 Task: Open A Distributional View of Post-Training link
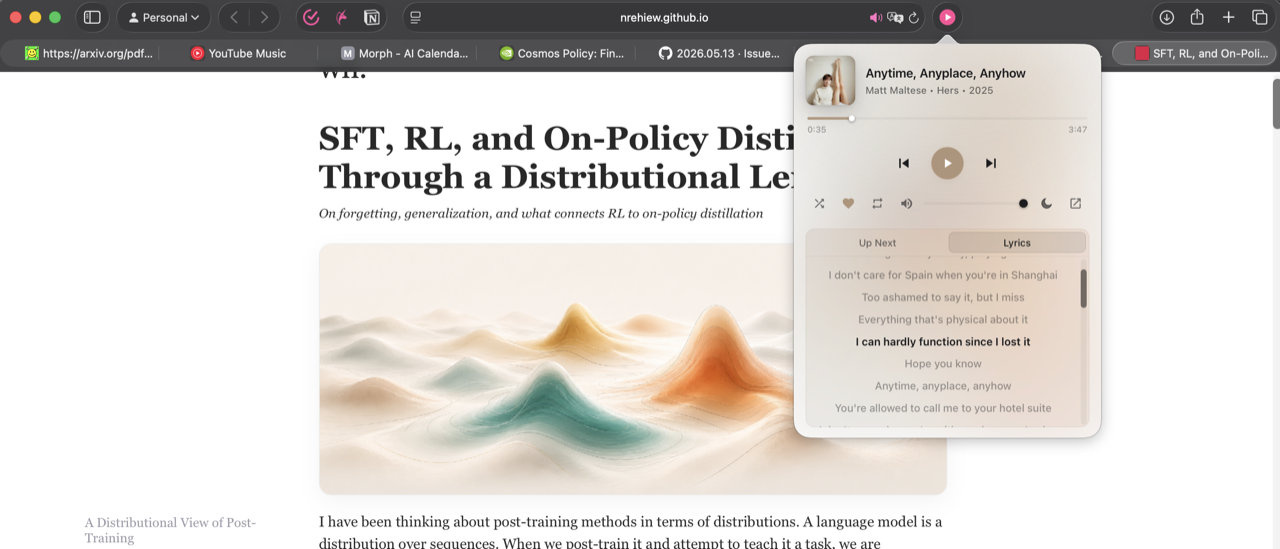(170, 530)
